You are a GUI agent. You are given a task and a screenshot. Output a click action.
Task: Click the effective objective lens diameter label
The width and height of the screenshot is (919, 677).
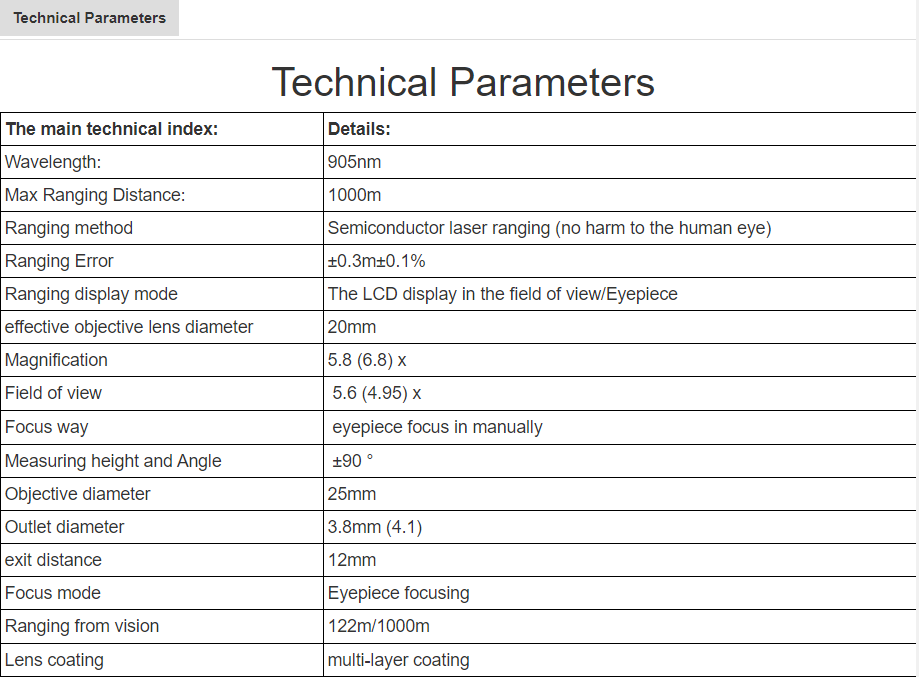(129, 327)
